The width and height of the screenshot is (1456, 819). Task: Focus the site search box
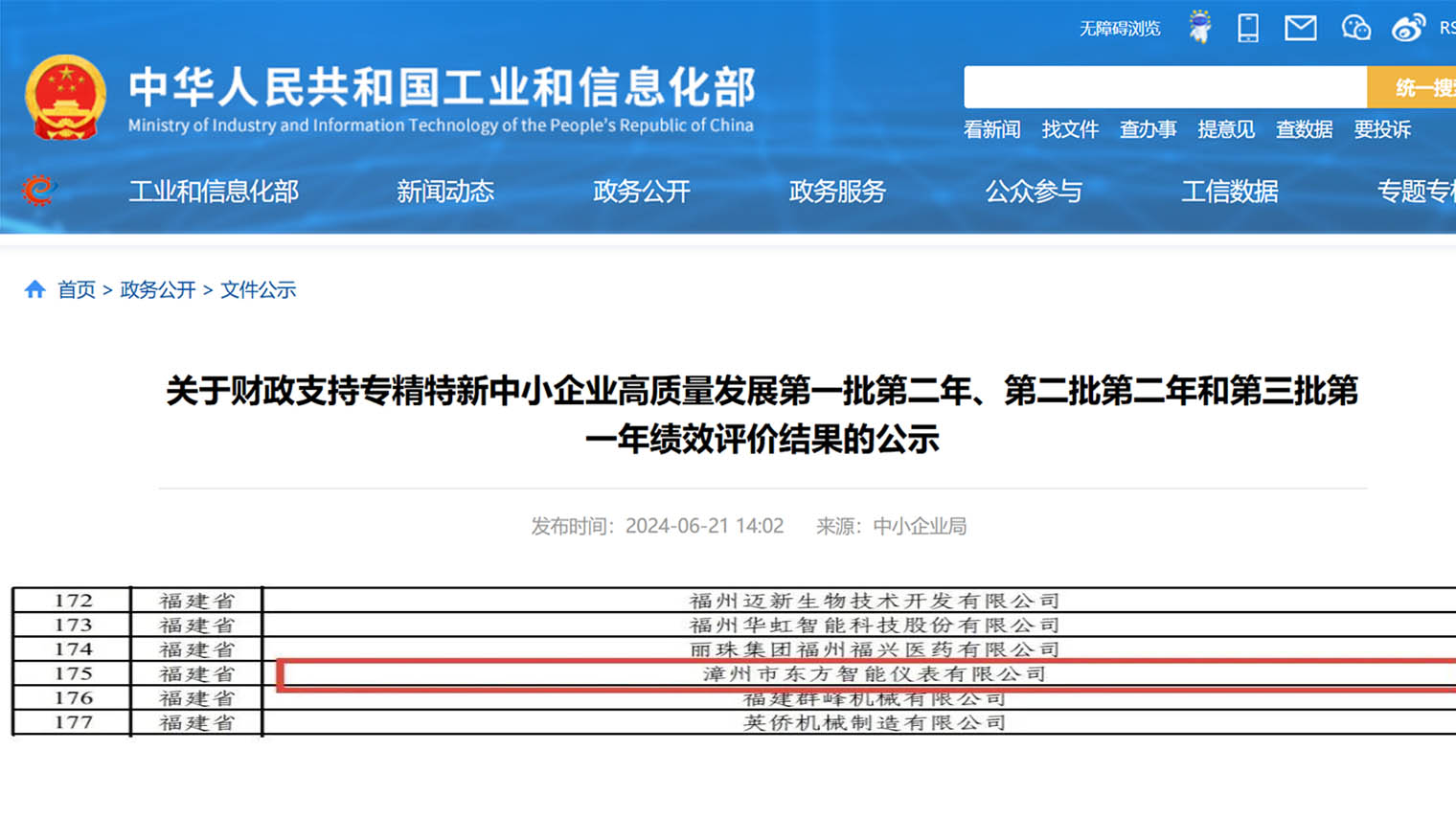[x=1165, y=87]
